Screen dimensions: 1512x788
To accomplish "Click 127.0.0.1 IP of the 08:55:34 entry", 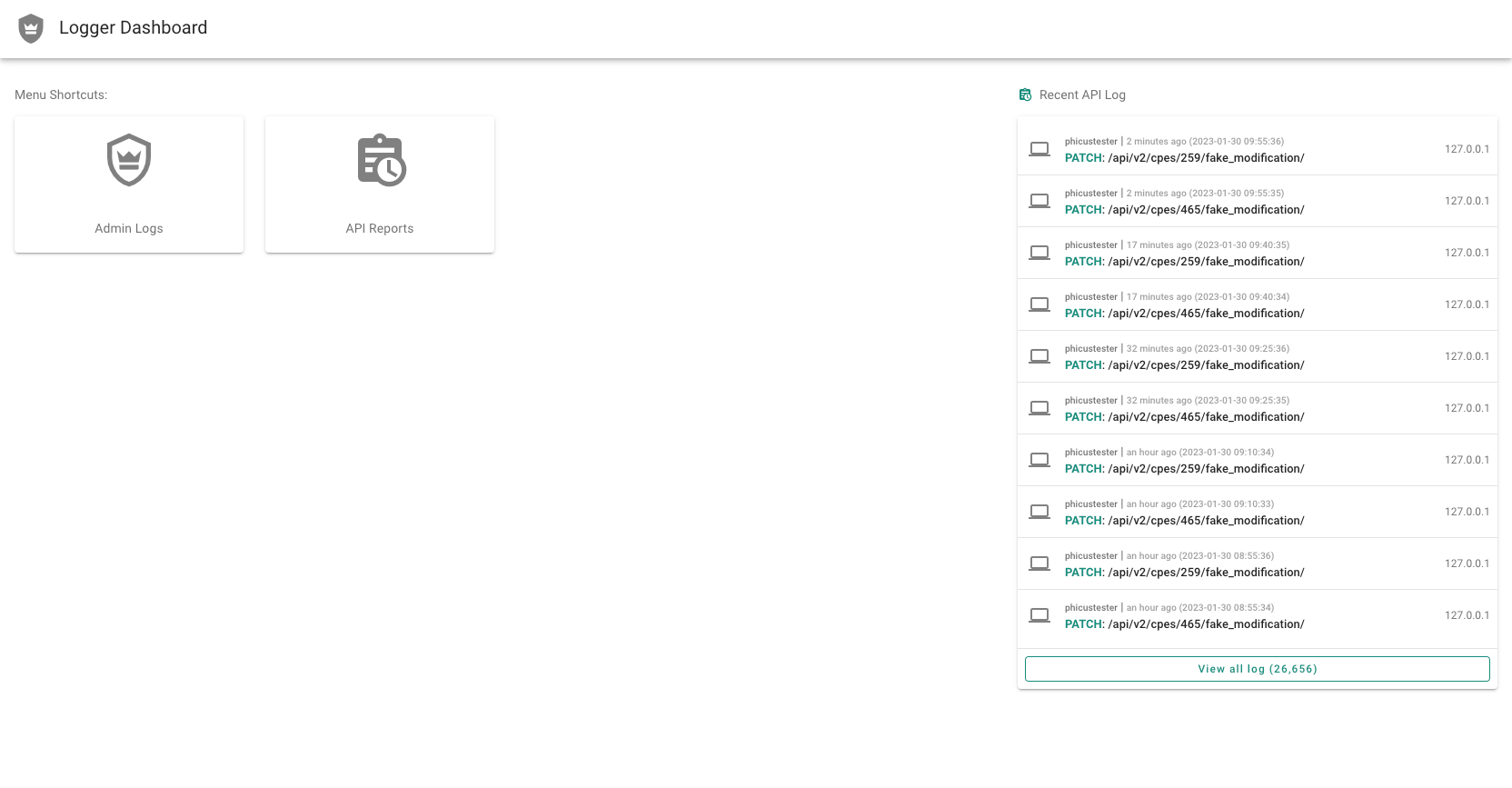I will [x=1467, y=615].
